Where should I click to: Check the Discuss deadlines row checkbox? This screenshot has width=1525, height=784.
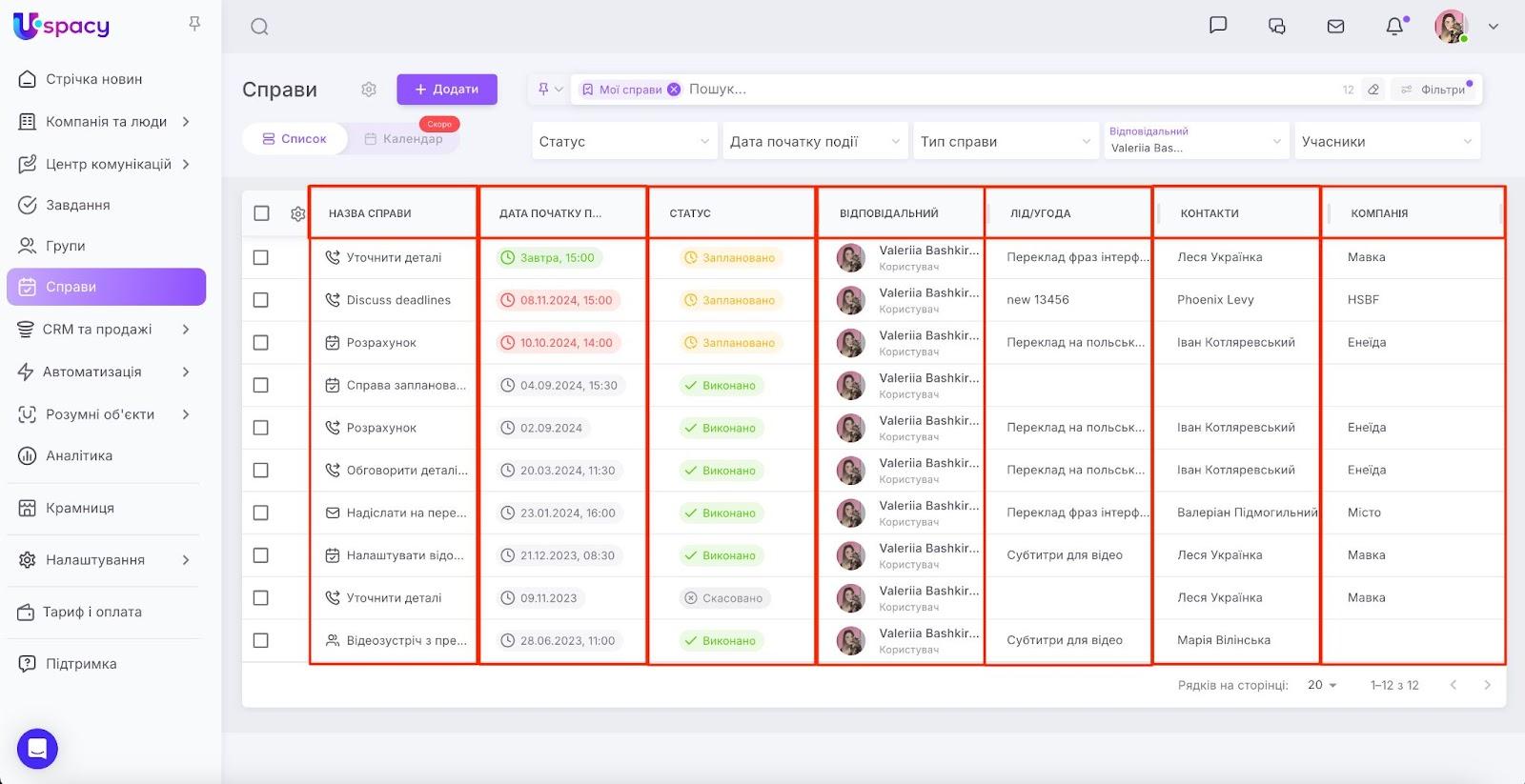(261, 300)
